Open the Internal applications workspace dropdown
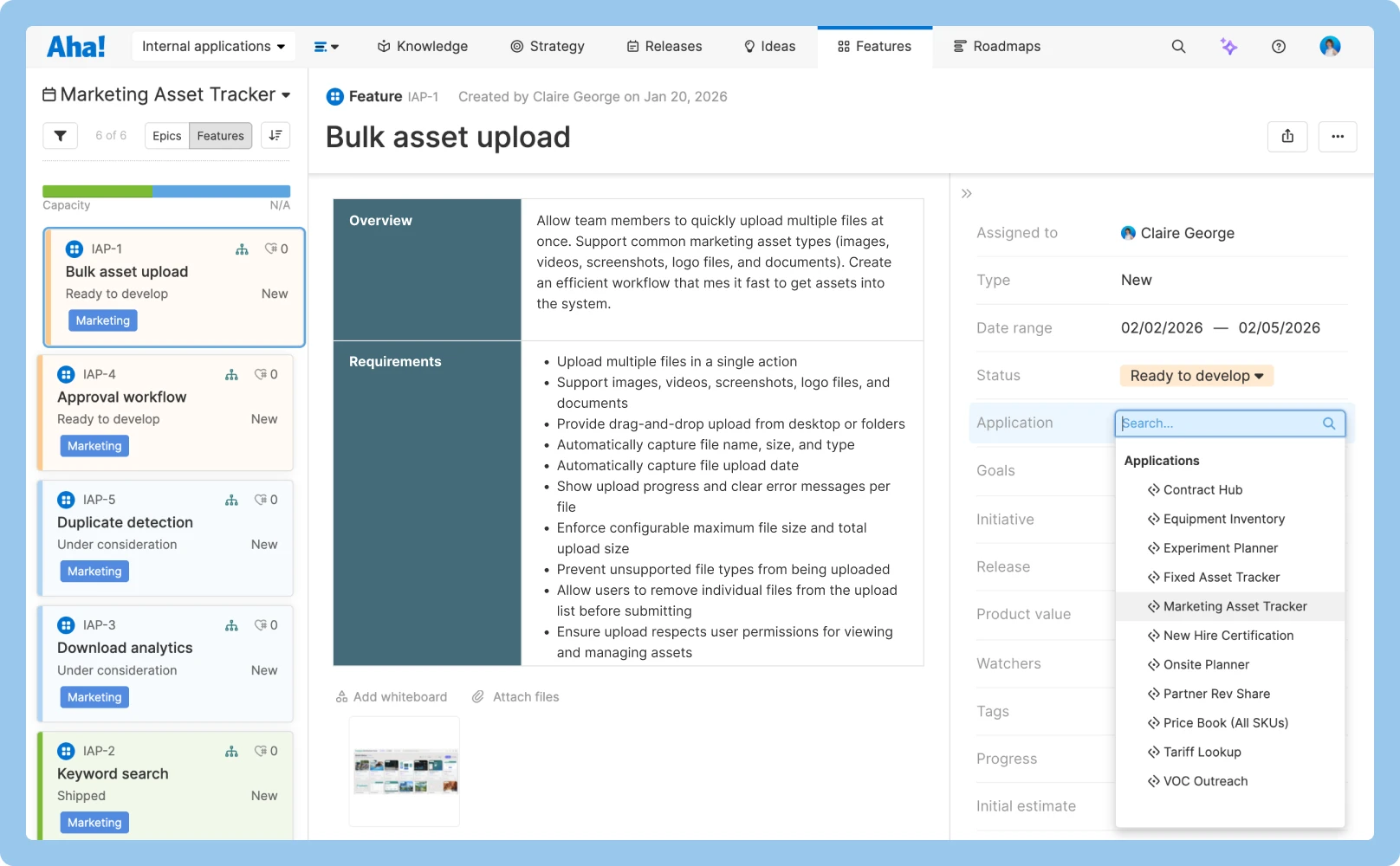 point(212,46)
